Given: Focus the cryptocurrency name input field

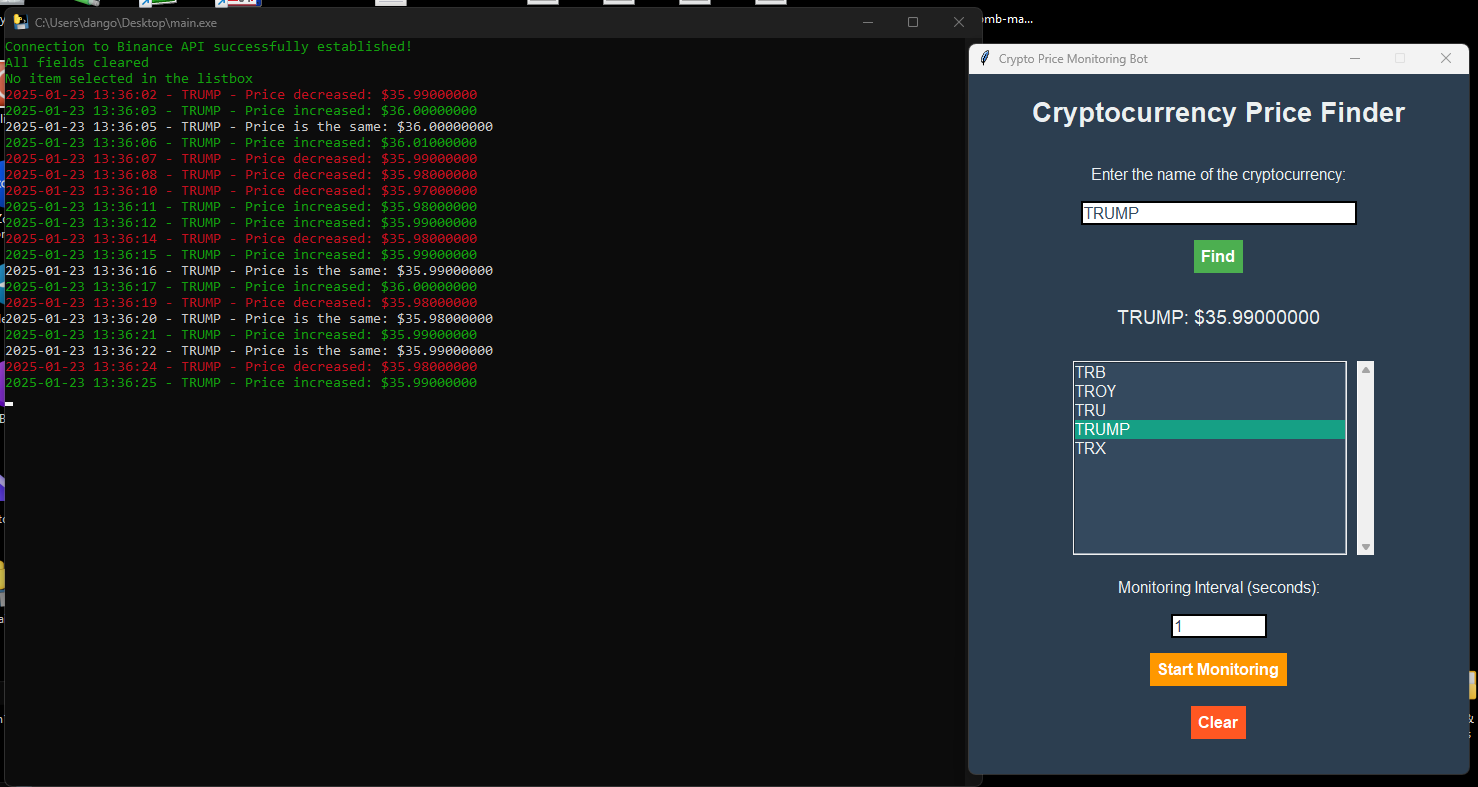Looking at the screenshot, I should coord(1218,213).
